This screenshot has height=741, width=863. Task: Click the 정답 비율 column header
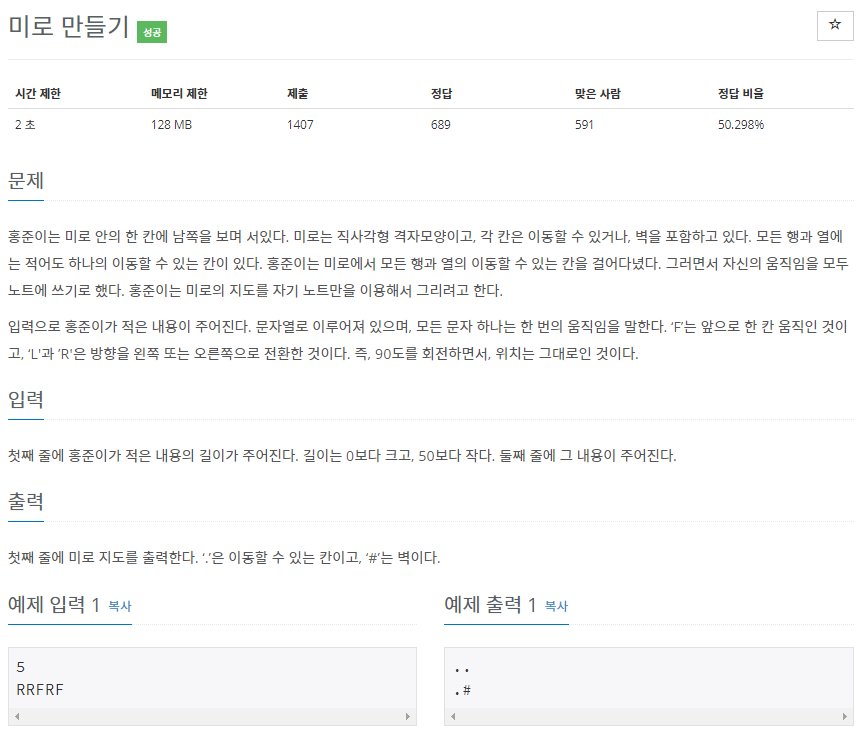pos(741,94)
